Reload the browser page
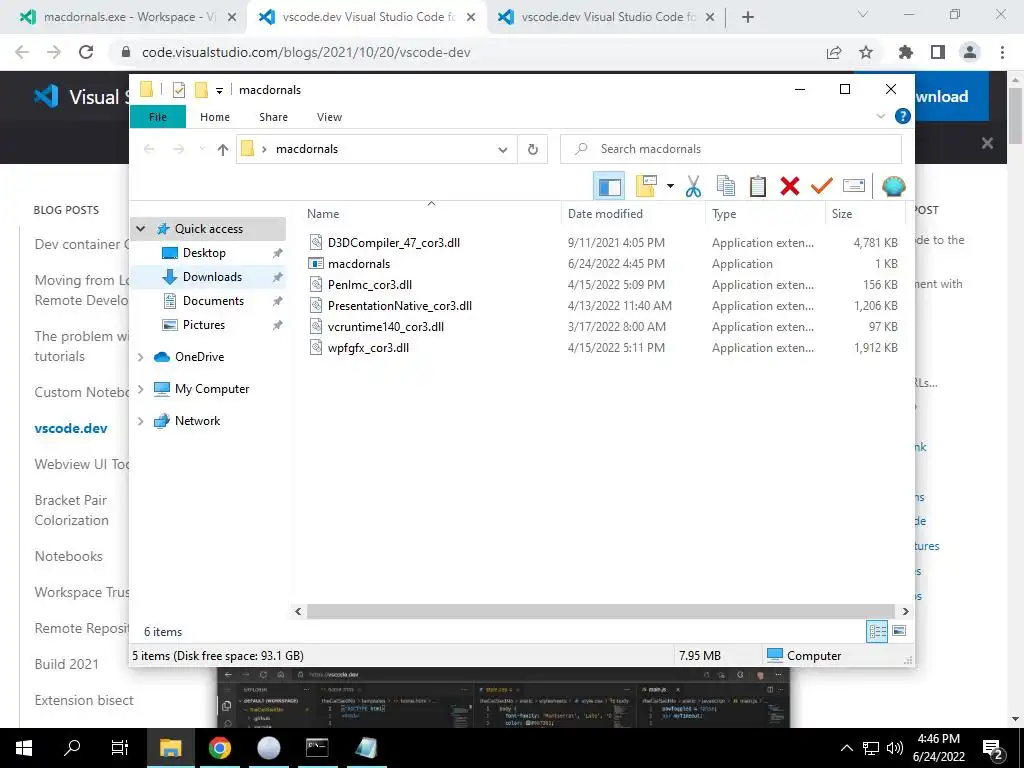 click(86, 52)
